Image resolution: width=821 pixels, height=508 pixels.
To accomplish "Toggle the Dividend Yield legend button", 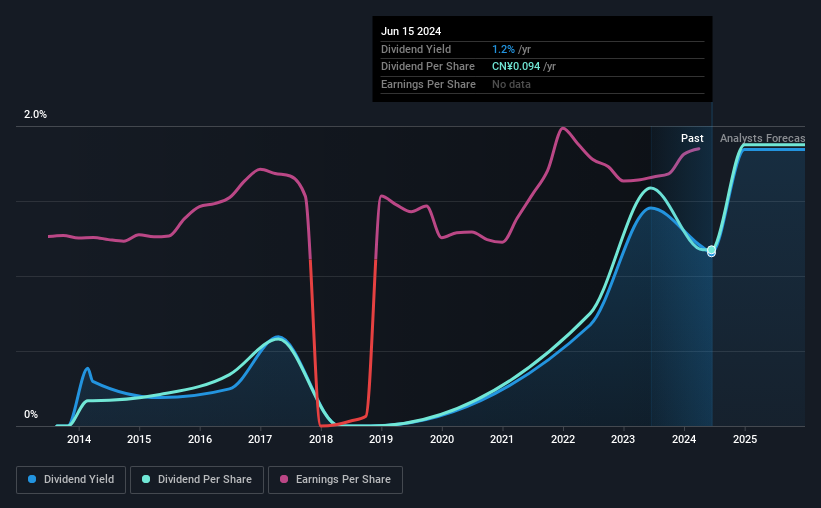I will click(71, 480).
